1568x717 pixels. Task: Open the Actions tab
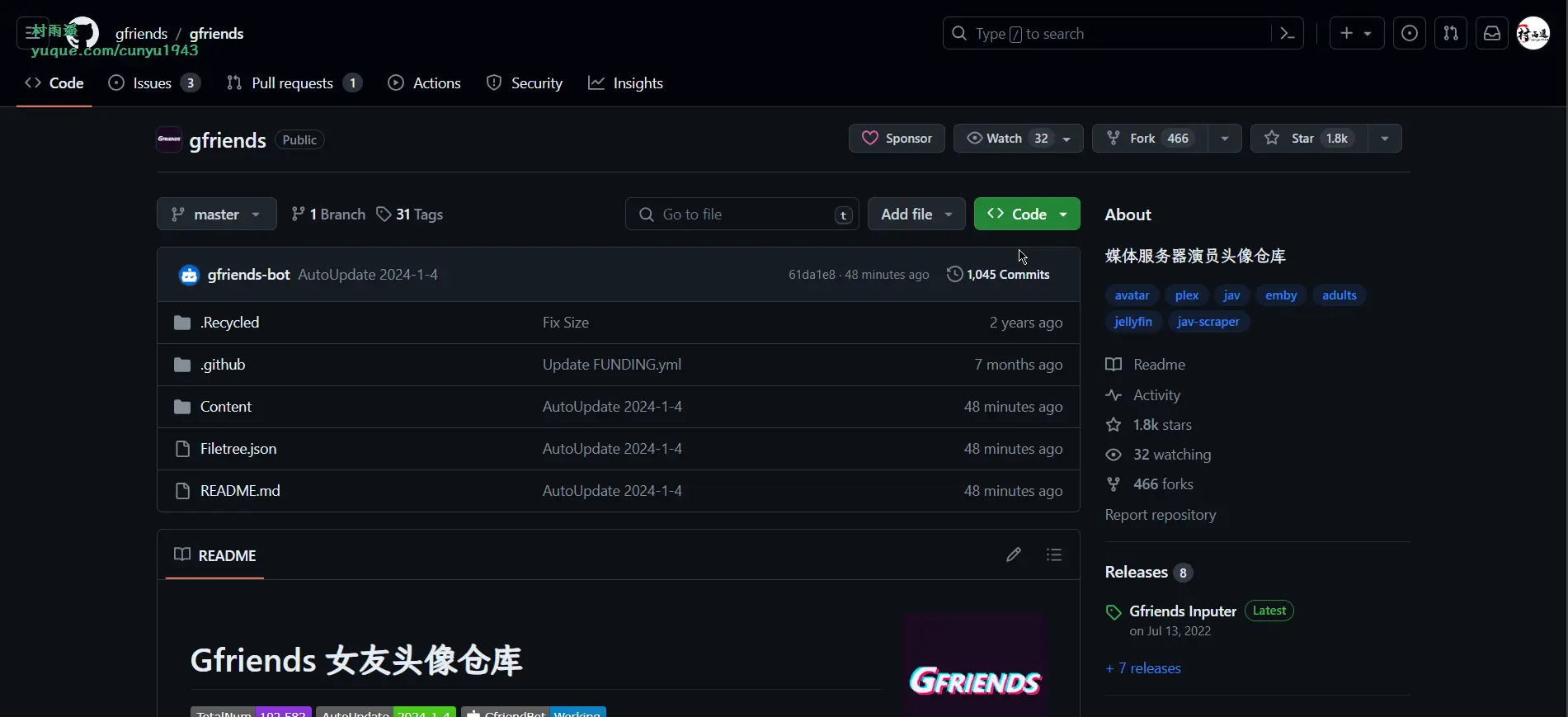(424, 83)
